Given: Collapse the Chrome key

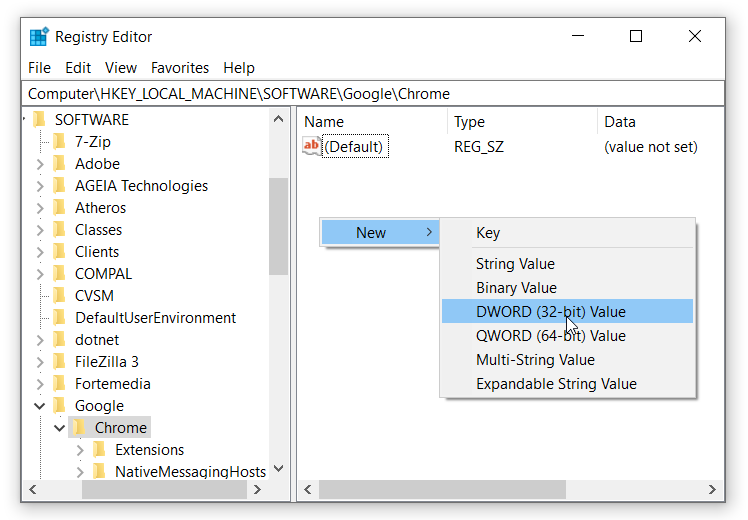Looking at the screenshot, I should coord(60,428).
